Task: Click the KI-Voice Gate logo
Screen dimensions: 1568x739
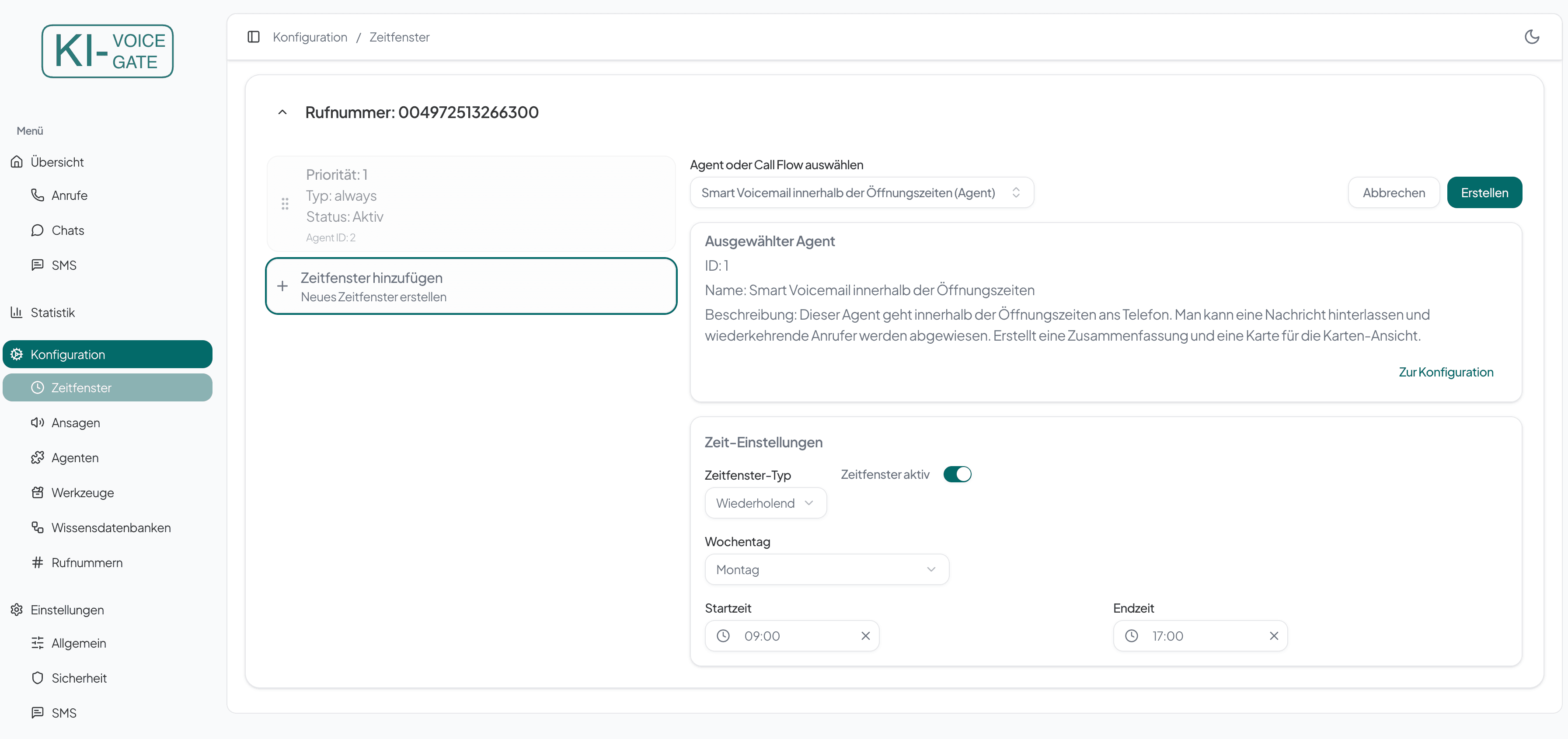Action: tap(108, 51)
